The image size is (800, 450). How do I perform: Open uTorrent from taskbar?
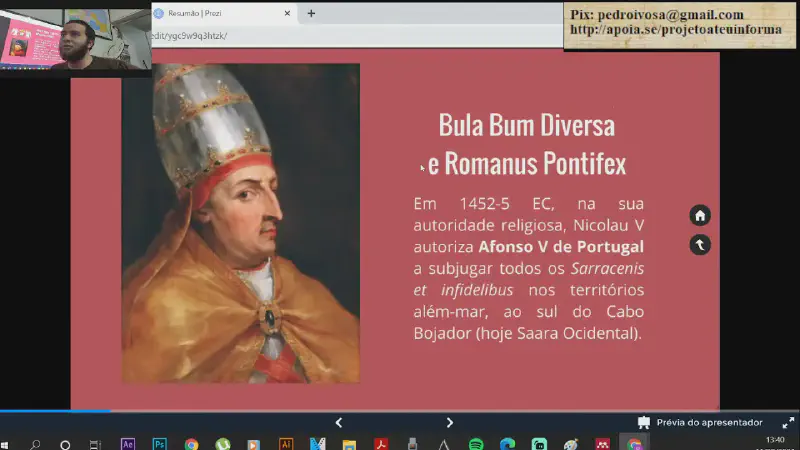pyautogui.click(x=222, y=444)
